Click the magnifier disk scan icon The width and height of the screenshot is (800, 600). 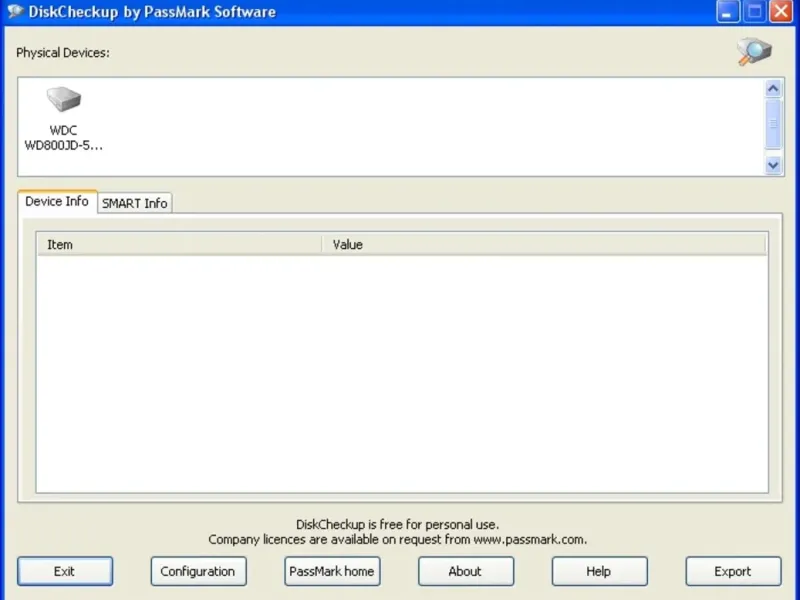coord(754,52)
